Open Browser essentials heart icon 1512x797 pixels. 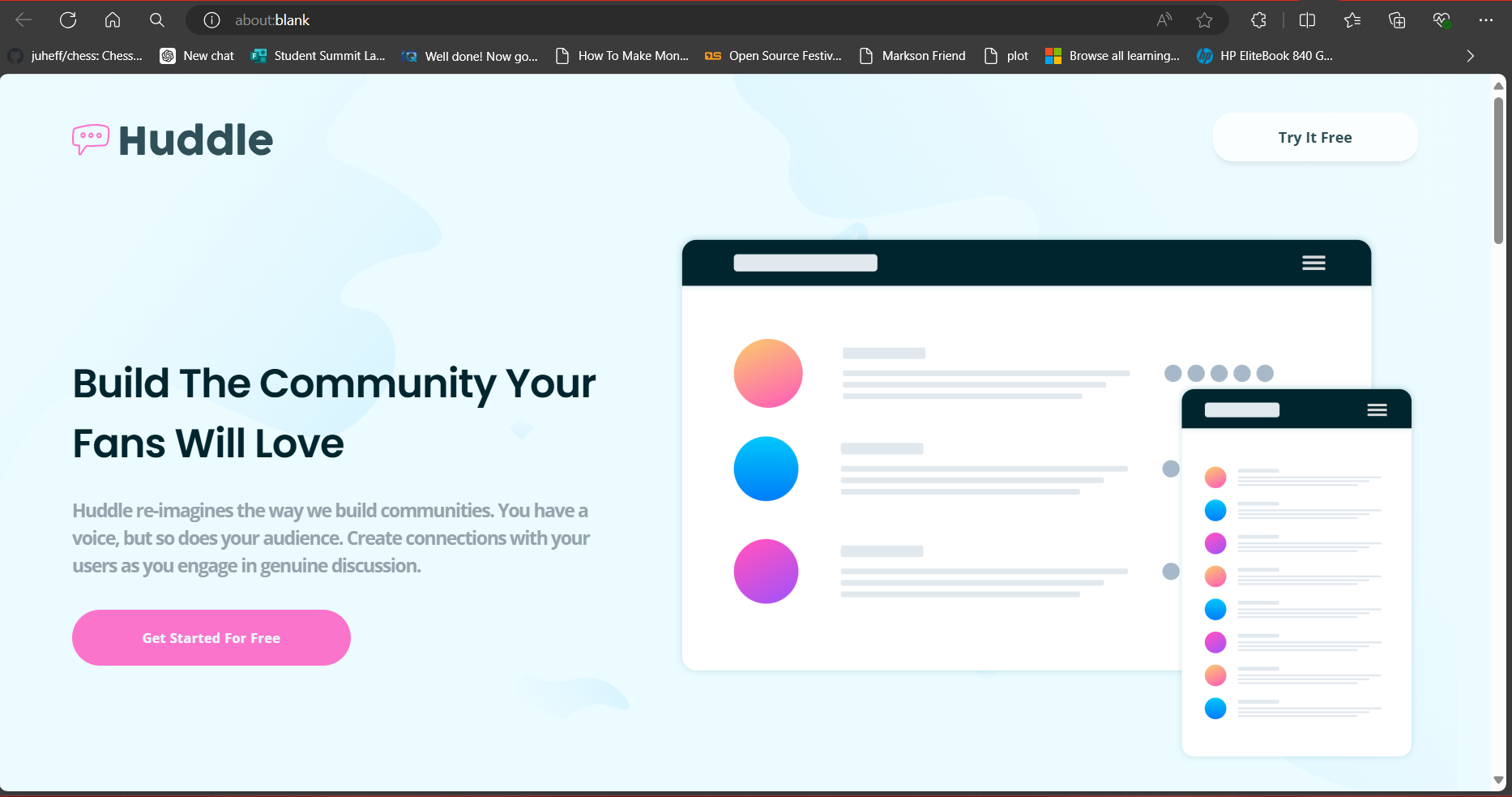[1442, 20]
